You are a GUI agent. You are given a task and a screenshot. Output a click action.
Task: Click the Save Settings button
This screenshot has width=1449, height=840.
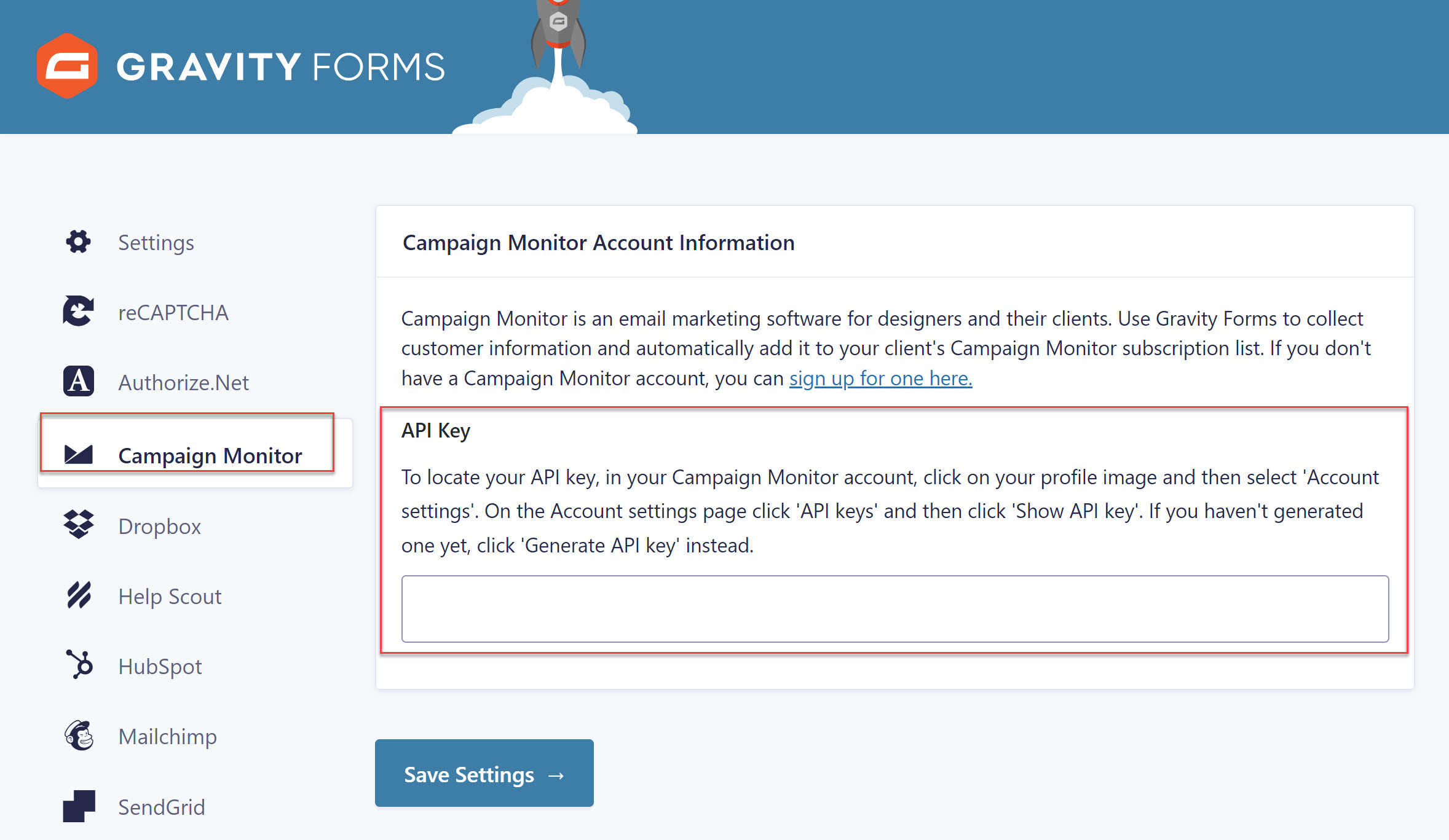click(484, 773)
